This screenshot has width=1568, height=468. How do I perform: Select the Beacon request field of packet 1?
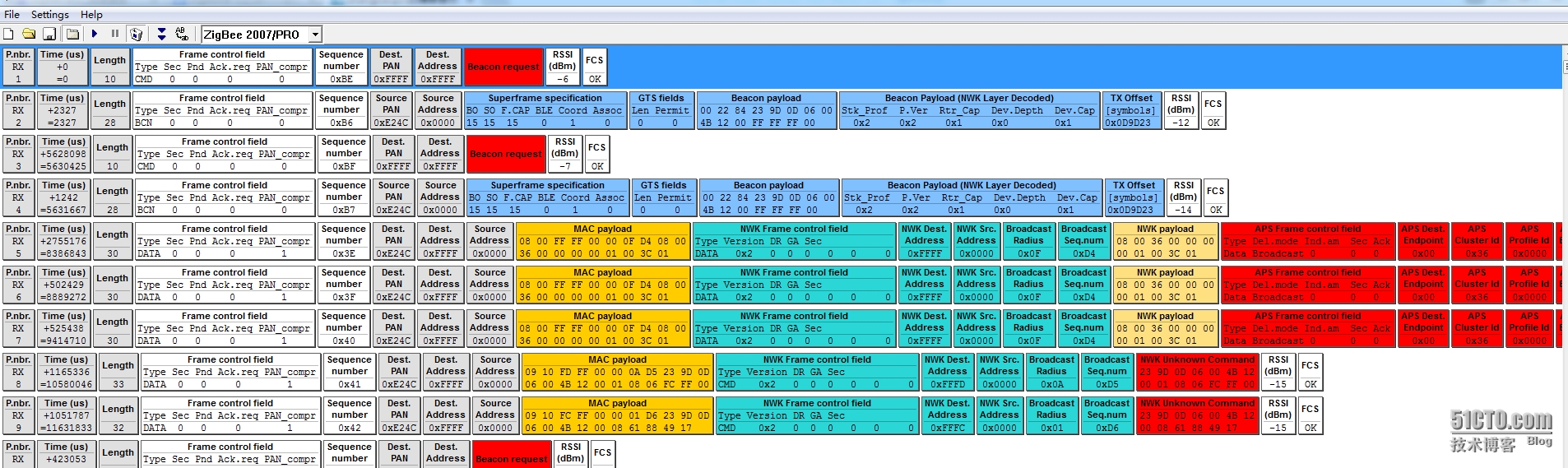click(x=503, y=67)
